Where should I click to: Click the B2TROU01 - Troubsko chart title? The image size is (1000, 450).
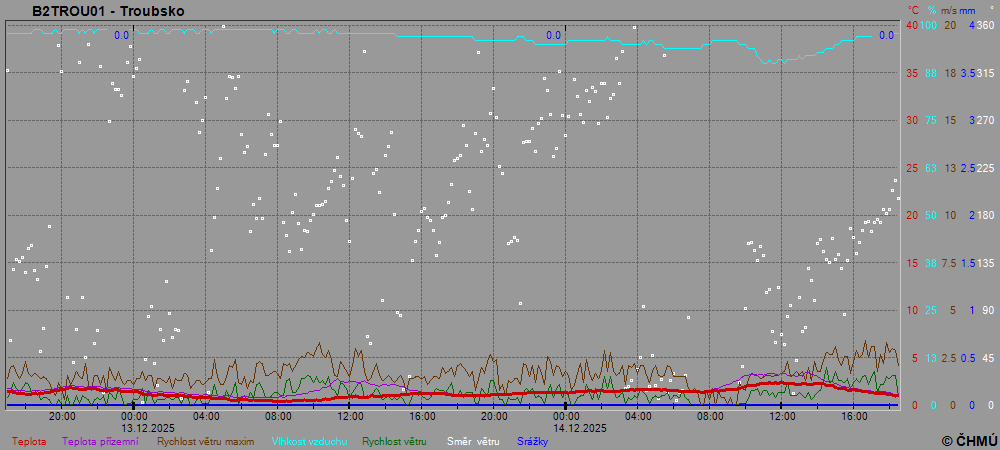(x=94, y=11)
